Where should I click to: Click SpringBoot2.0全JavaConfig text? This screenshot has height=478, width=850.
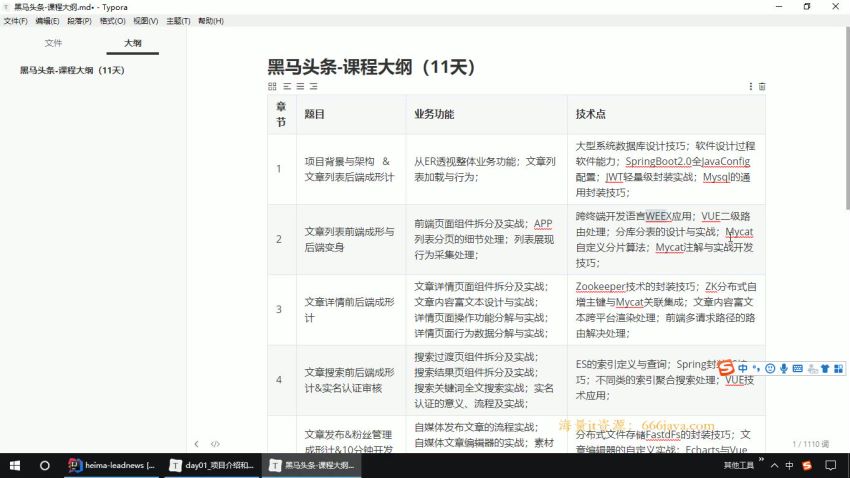(687, 162)
